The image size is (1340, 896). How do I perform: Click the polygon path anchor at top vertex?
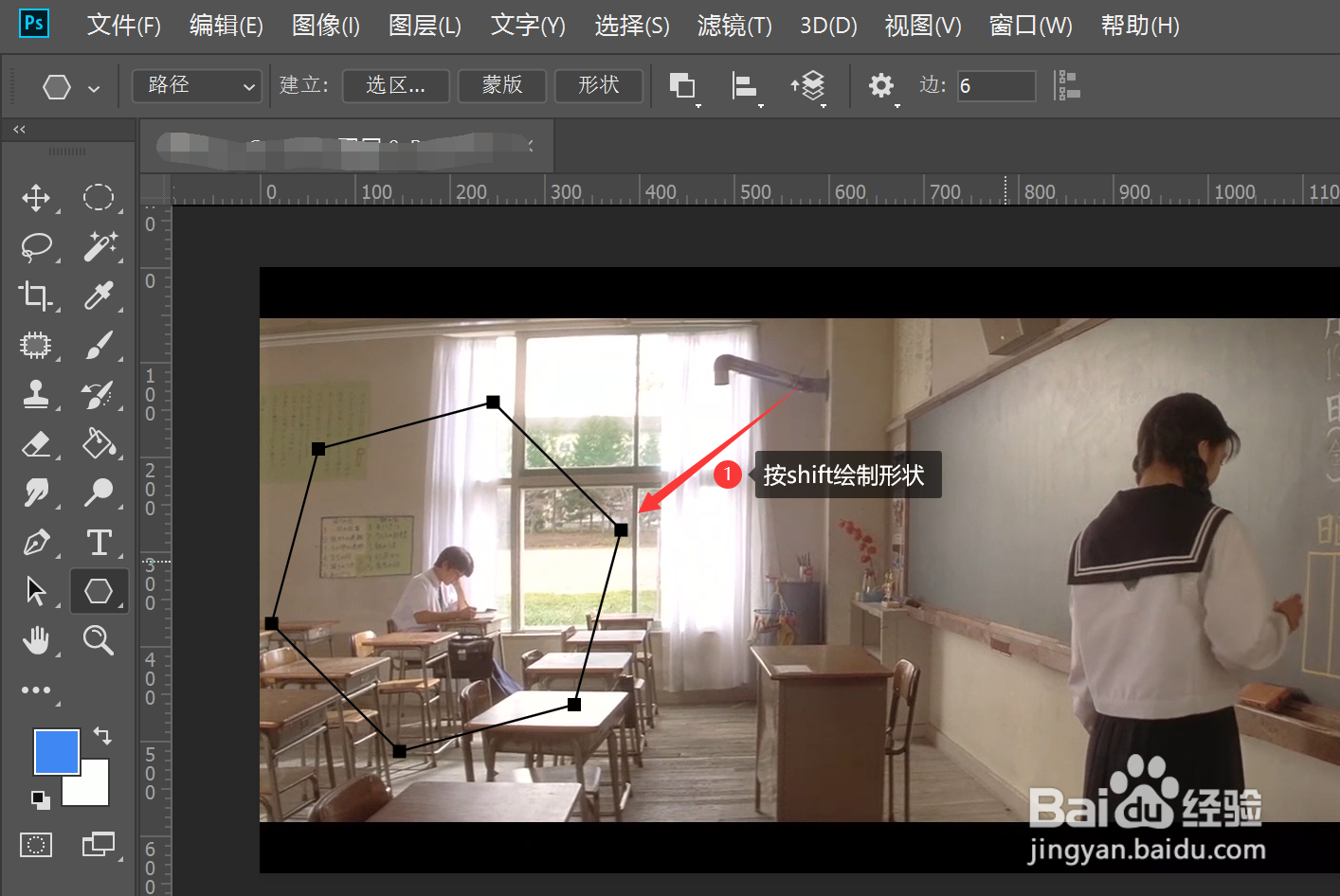pyautogui.click(x=493, y=403)
